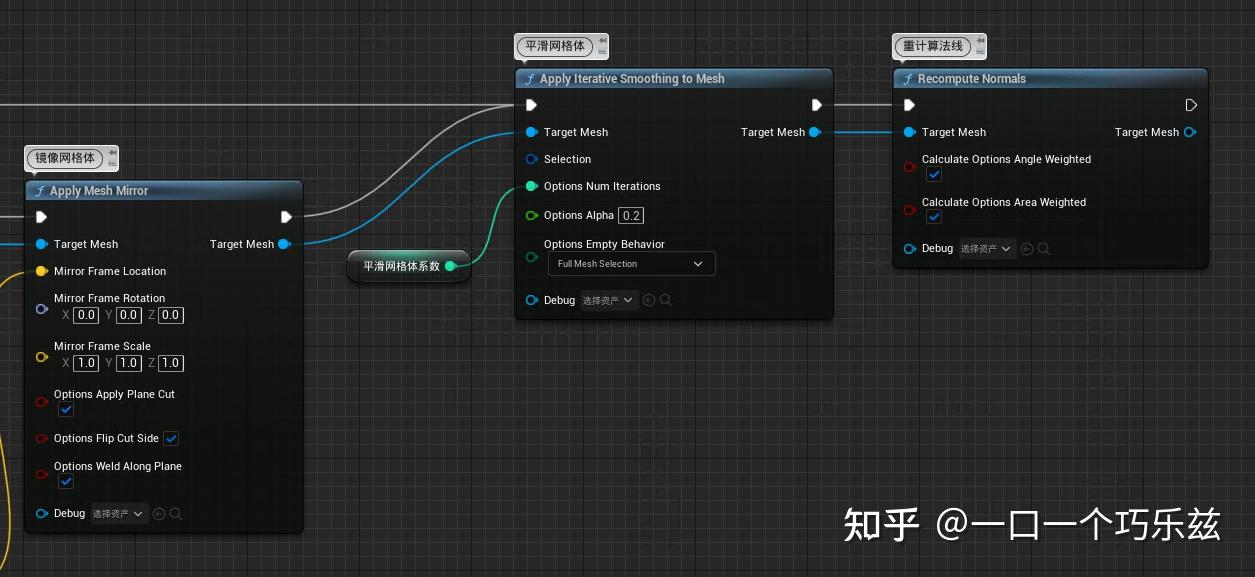
Task: Click the magnifier browse icon beside Recompute Normals Debug
Action: [1043, 248]
